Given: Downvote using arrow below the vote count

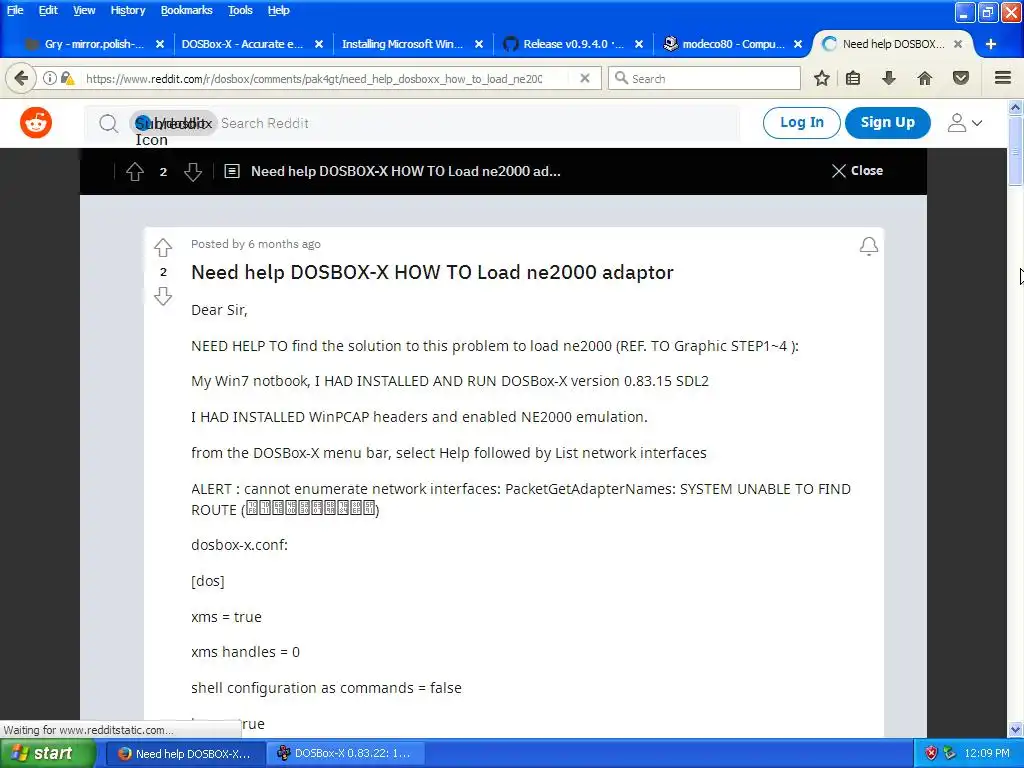Looking at the screenshot, I should [x=163, y=296].
